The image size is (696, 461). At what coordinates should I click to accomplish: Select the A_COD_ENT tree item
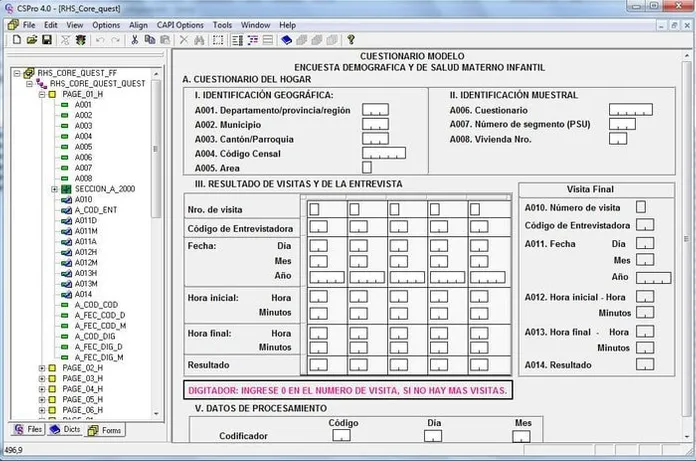(95, 210)
